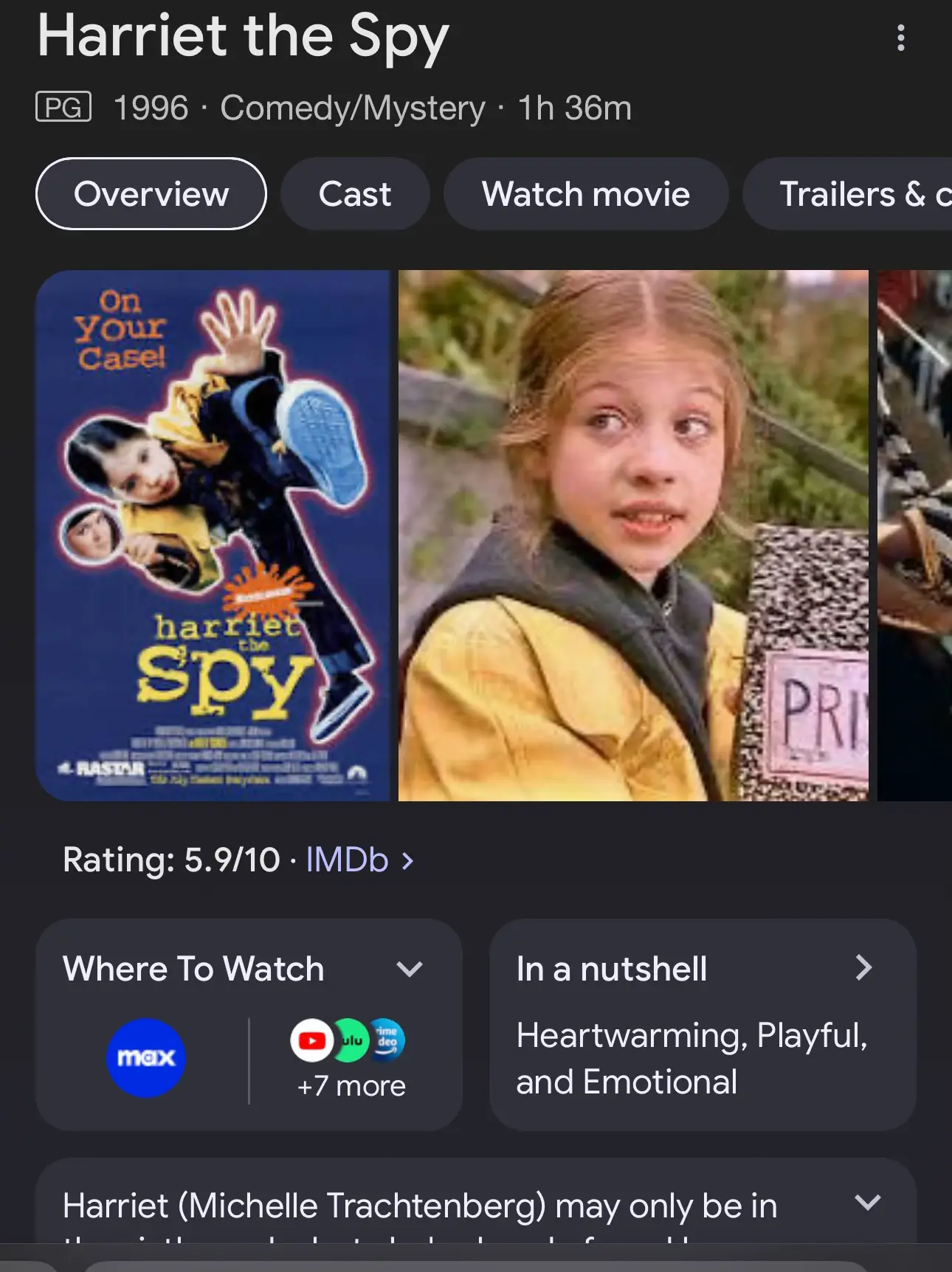
Task: View the girl in yellow raincoat still
Action: click(x=633, y=536)
